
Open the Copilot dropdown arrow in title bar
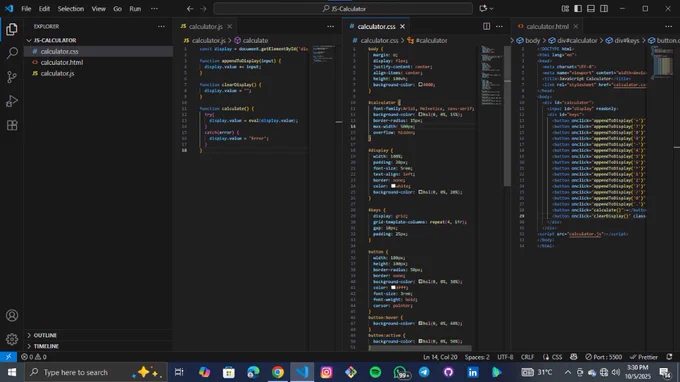point(491,9)
